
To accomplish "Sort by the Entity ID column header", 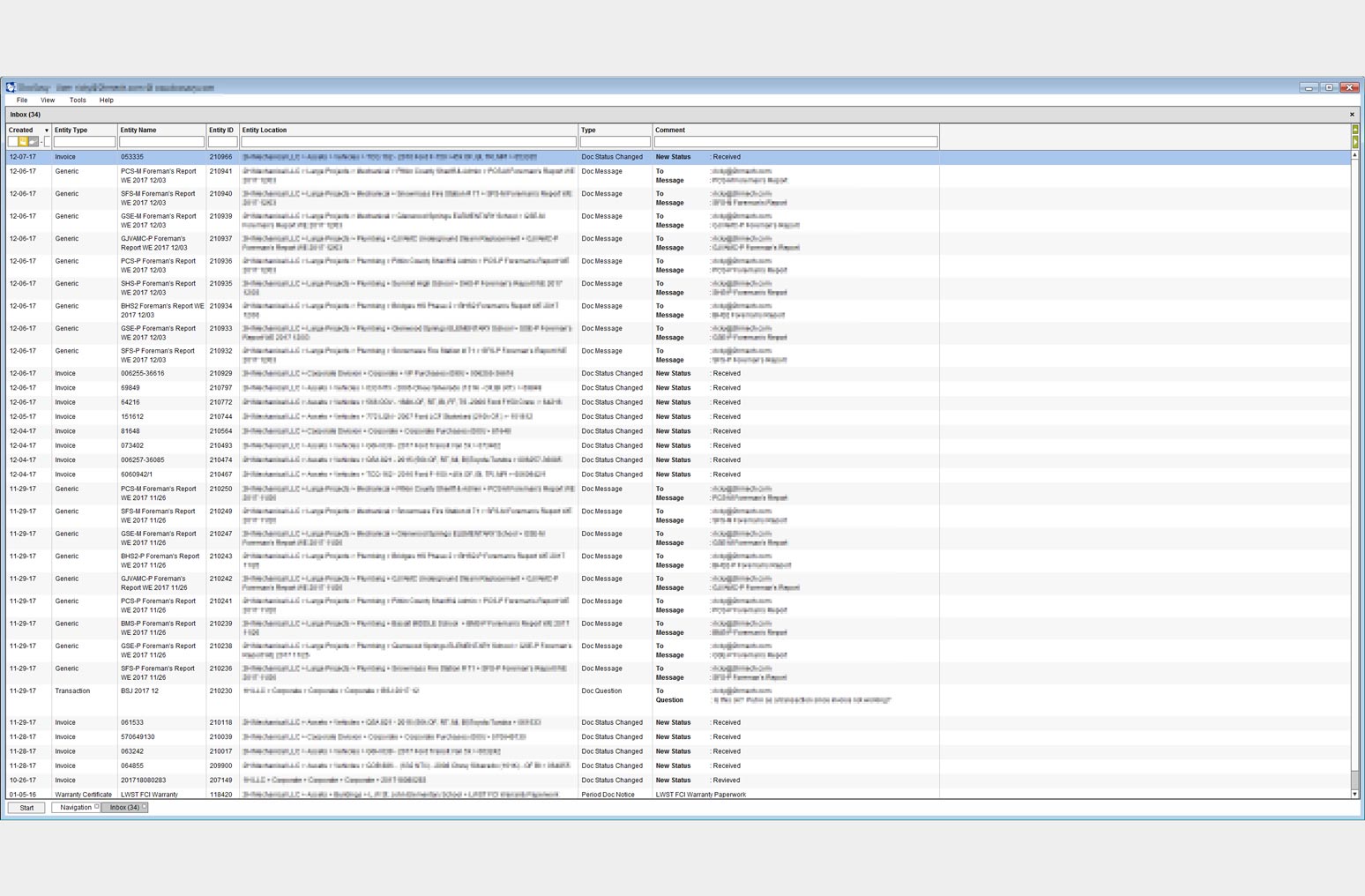I will pos(222,131).
